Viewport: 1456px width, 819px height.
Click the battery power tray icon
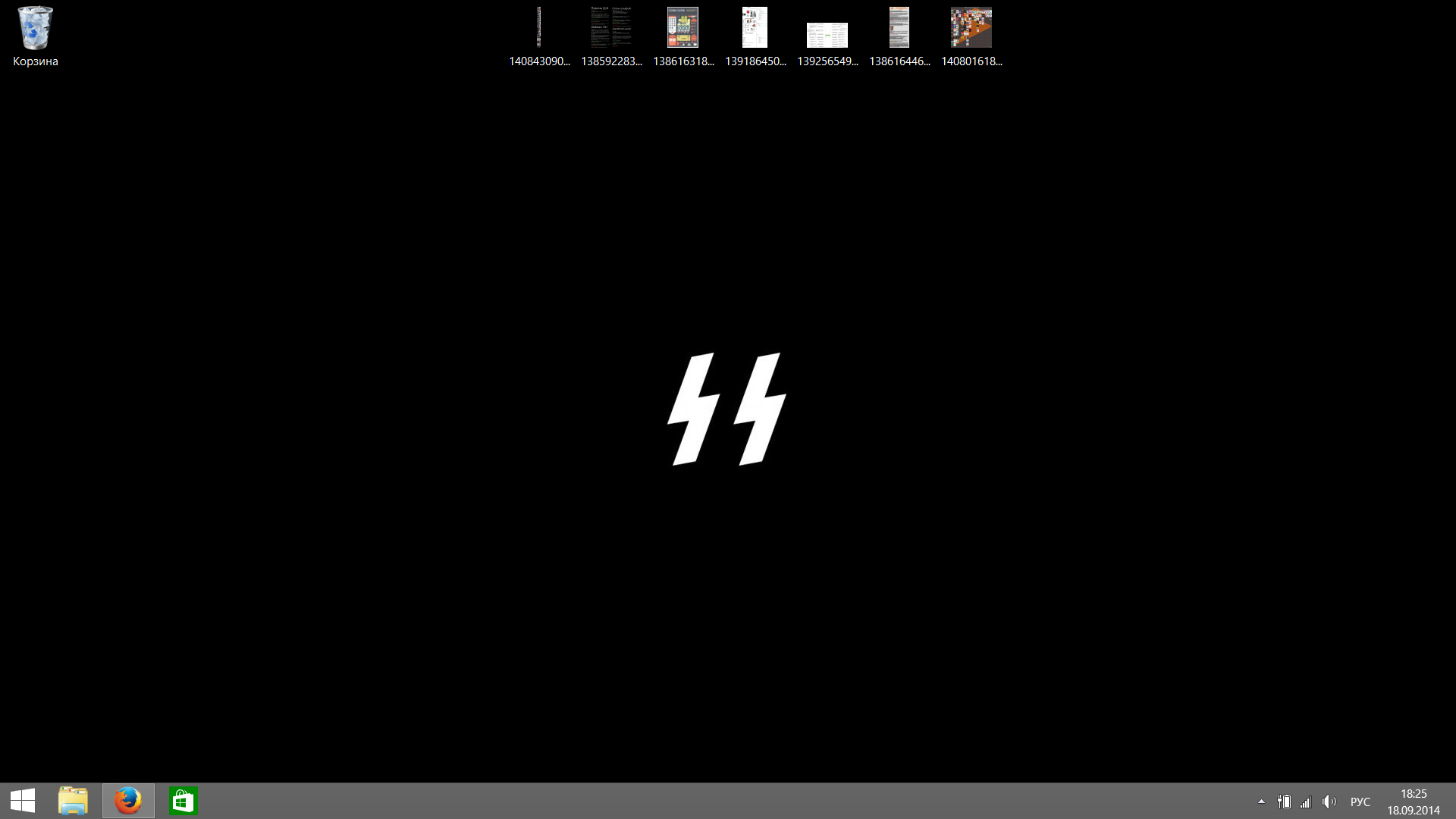coord(1284,802)
